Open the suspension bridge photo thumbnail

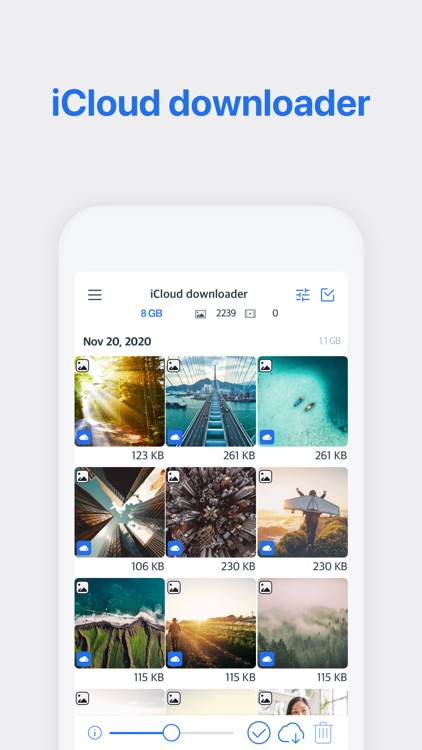point(211,401)
